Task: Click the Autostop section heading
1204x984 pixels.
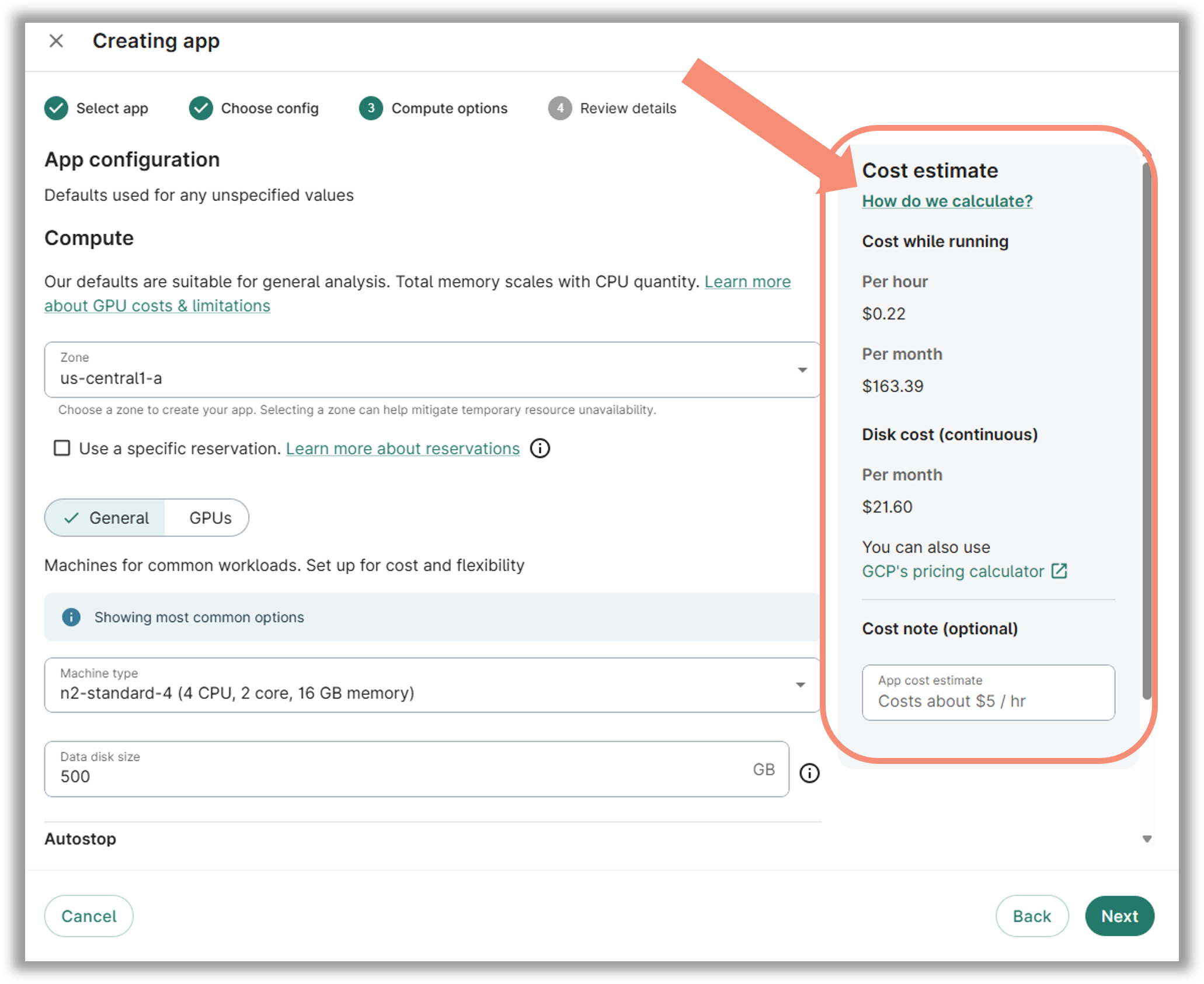Action: 81,839
